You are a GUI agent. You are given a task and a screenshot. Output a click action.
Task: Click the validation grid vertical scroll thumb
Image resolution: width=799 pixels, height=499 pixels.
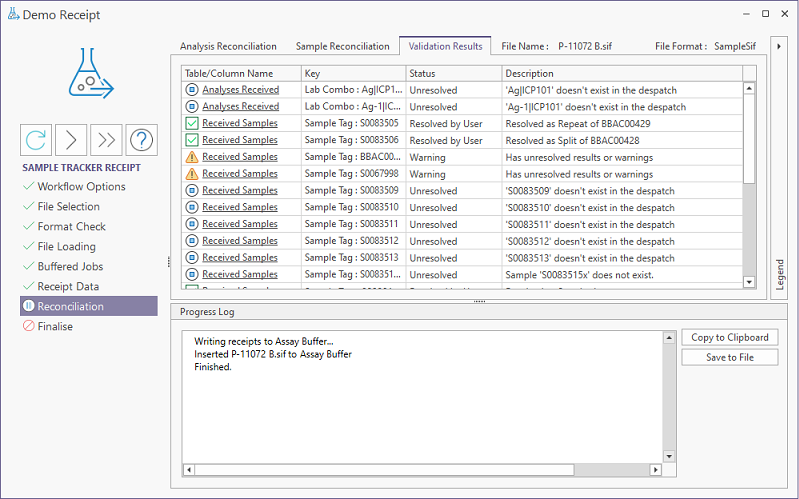749,138
